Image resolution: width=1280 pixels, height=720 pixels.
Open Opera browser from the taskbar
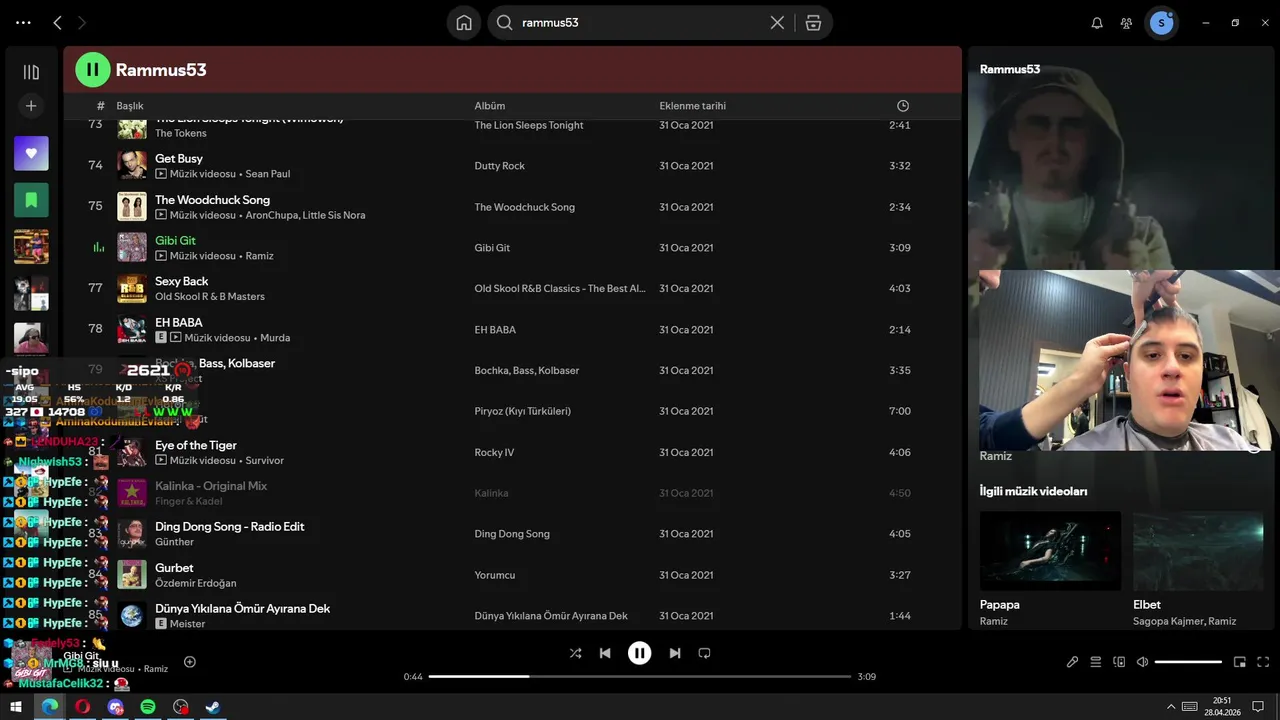pyautogui.click(x=82, y=707)
